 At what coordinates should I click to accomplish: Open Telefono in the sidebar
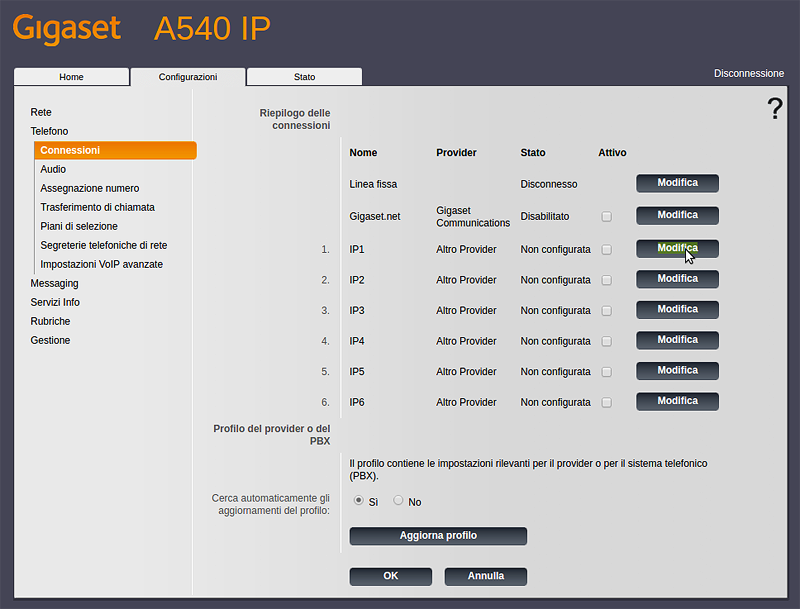tap(49, 131)
